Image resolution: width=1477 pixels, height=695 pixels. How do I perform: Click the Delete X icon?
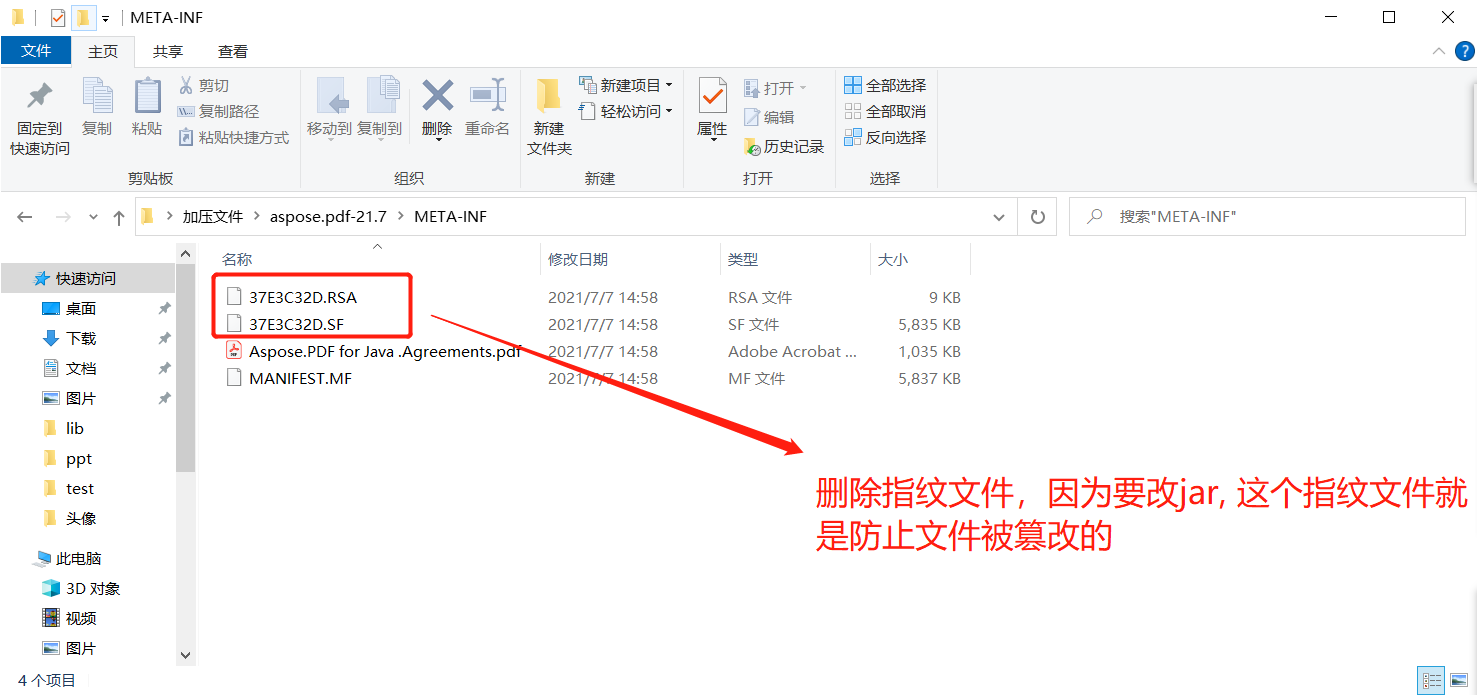coord(437,97)
